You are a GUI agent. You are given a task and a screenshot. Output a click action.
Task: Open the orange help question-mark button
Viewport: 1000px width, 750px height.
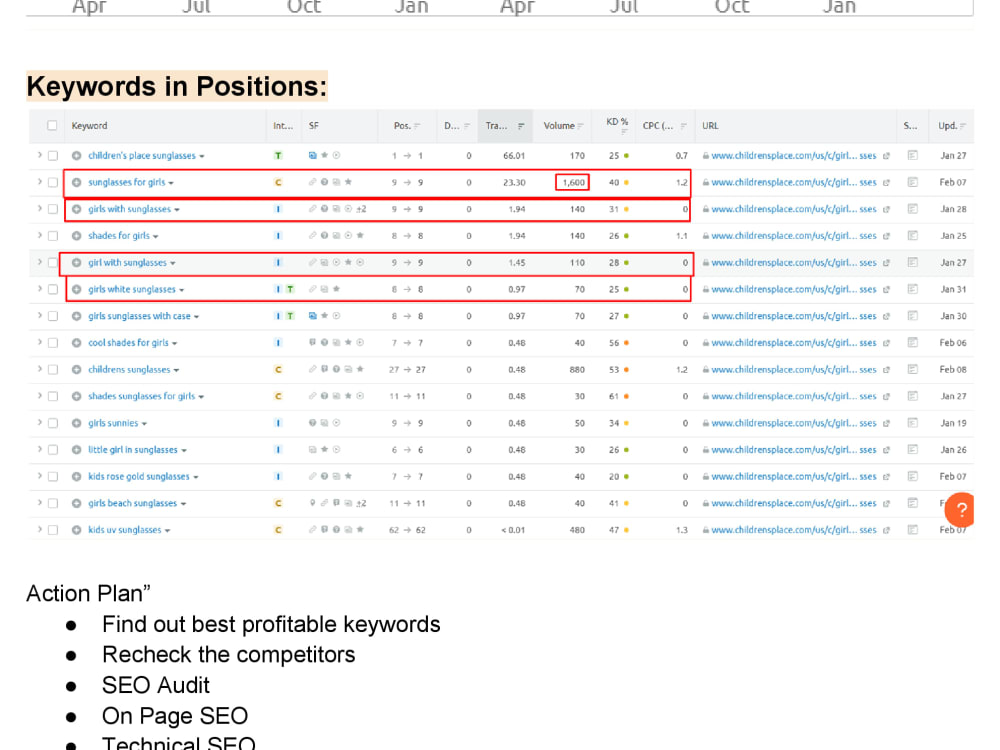click(961, 510)
